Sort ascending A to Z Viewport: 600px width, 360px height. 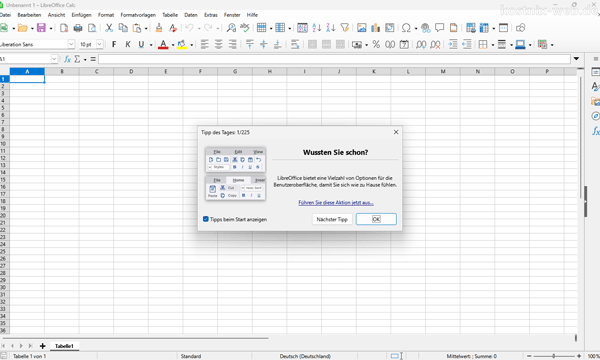point(317,28)
